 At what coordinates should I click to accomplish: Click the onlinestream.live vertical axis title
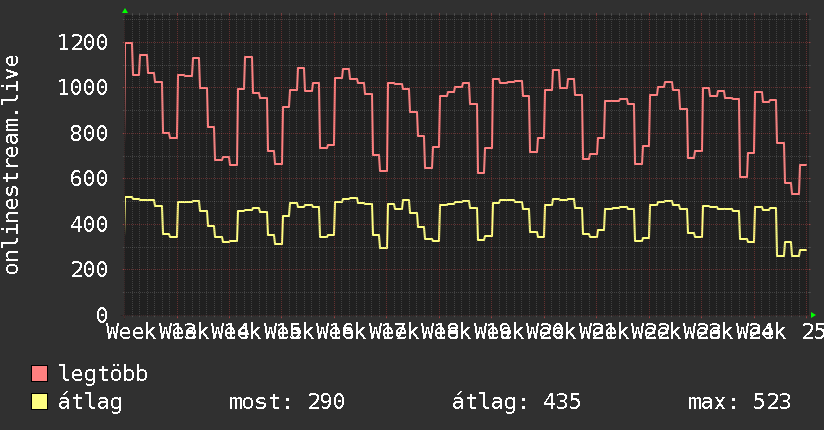12,165
